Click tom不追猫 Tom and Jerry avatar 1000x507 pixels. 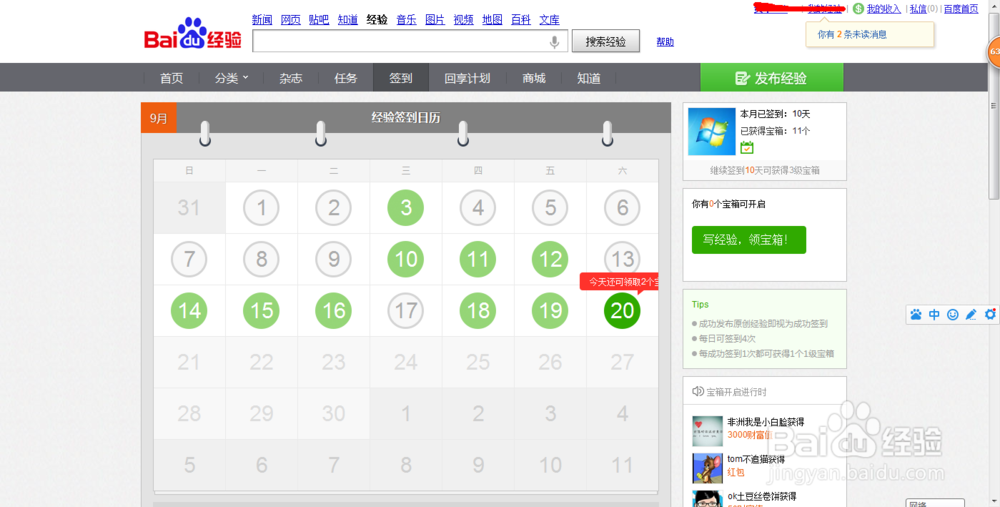tap(707, 468)
